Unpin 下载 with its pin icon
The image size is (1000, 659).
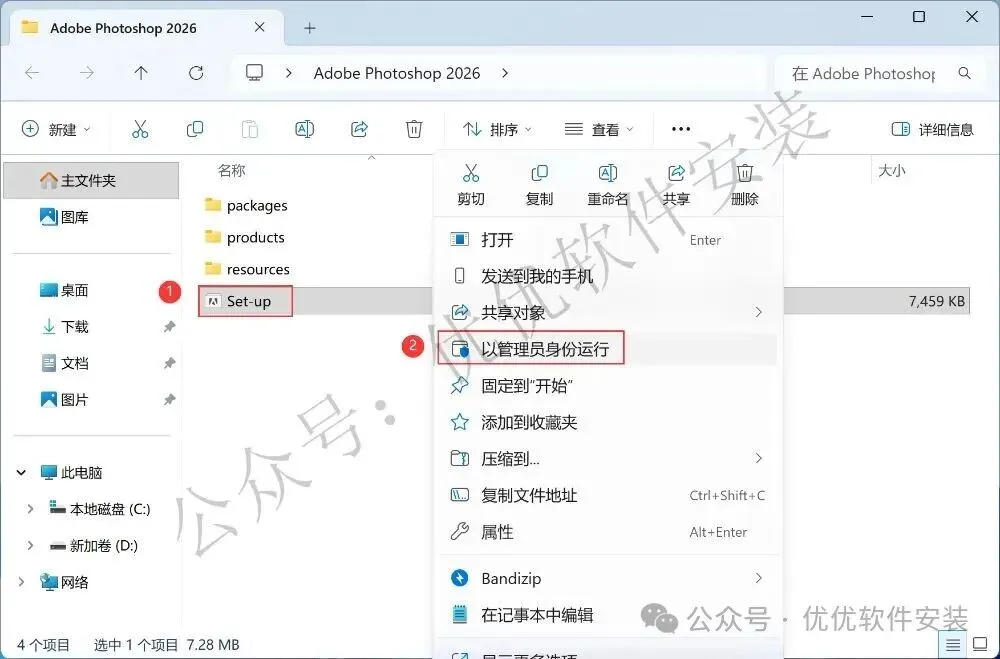pyautogui.click(x=169, y=327)
